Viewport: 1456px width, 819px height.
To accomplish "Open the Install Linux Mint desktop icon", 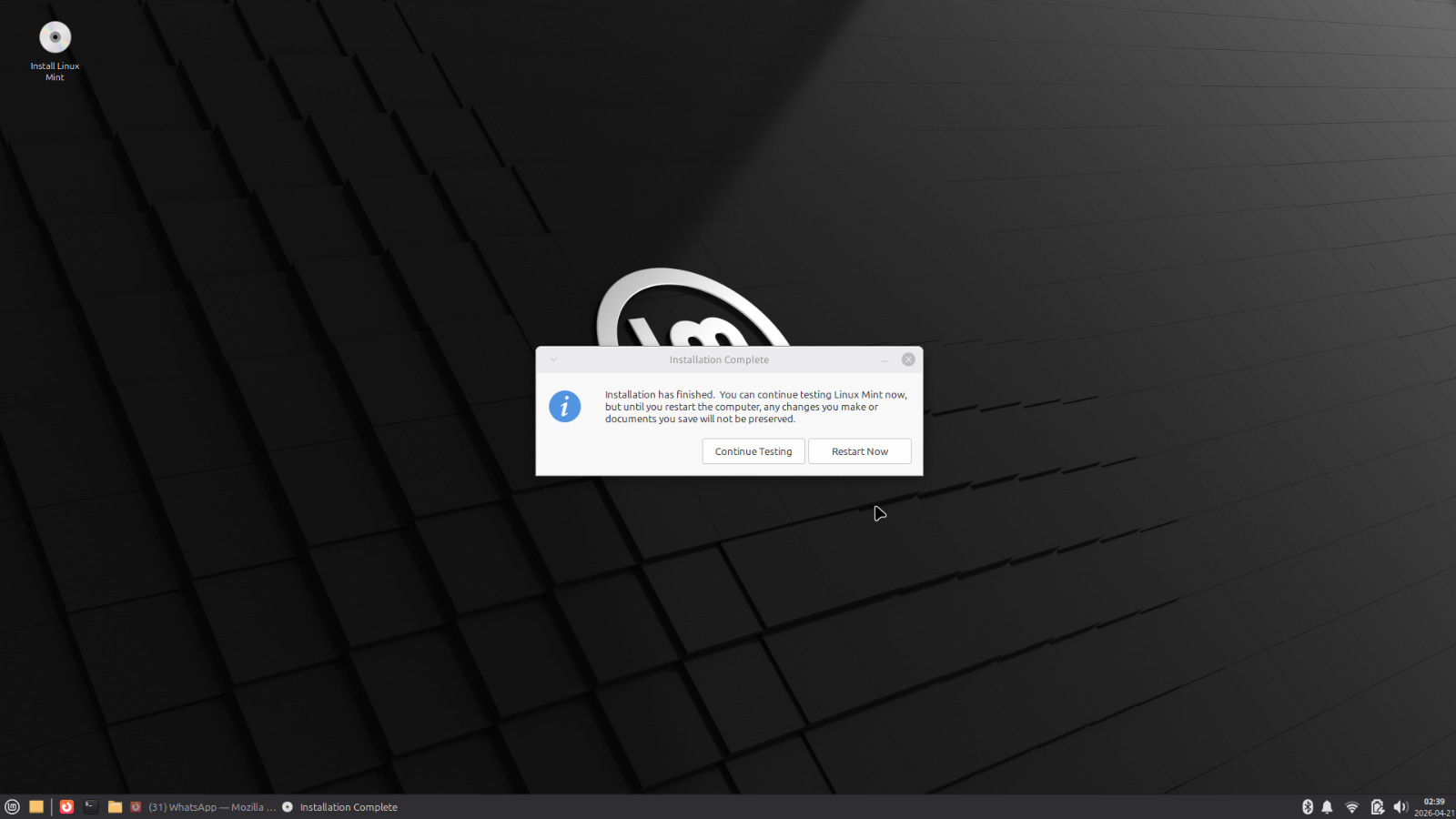I will pyautogui.click(x=55, y=38).
